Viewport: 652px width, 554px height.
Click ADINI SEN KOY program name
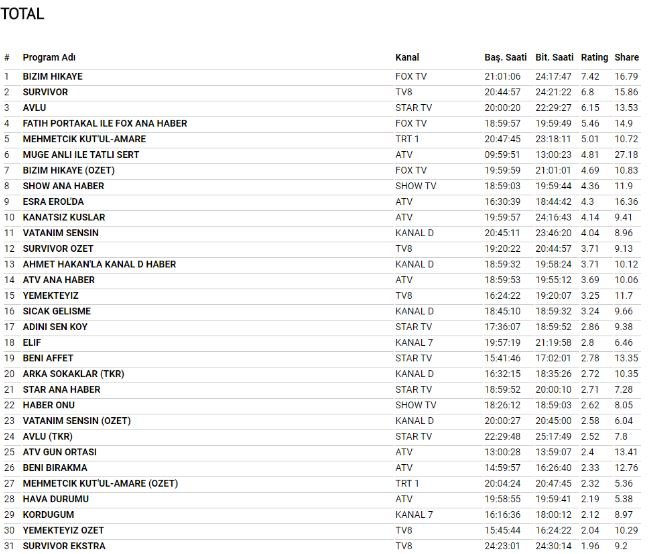55,327
